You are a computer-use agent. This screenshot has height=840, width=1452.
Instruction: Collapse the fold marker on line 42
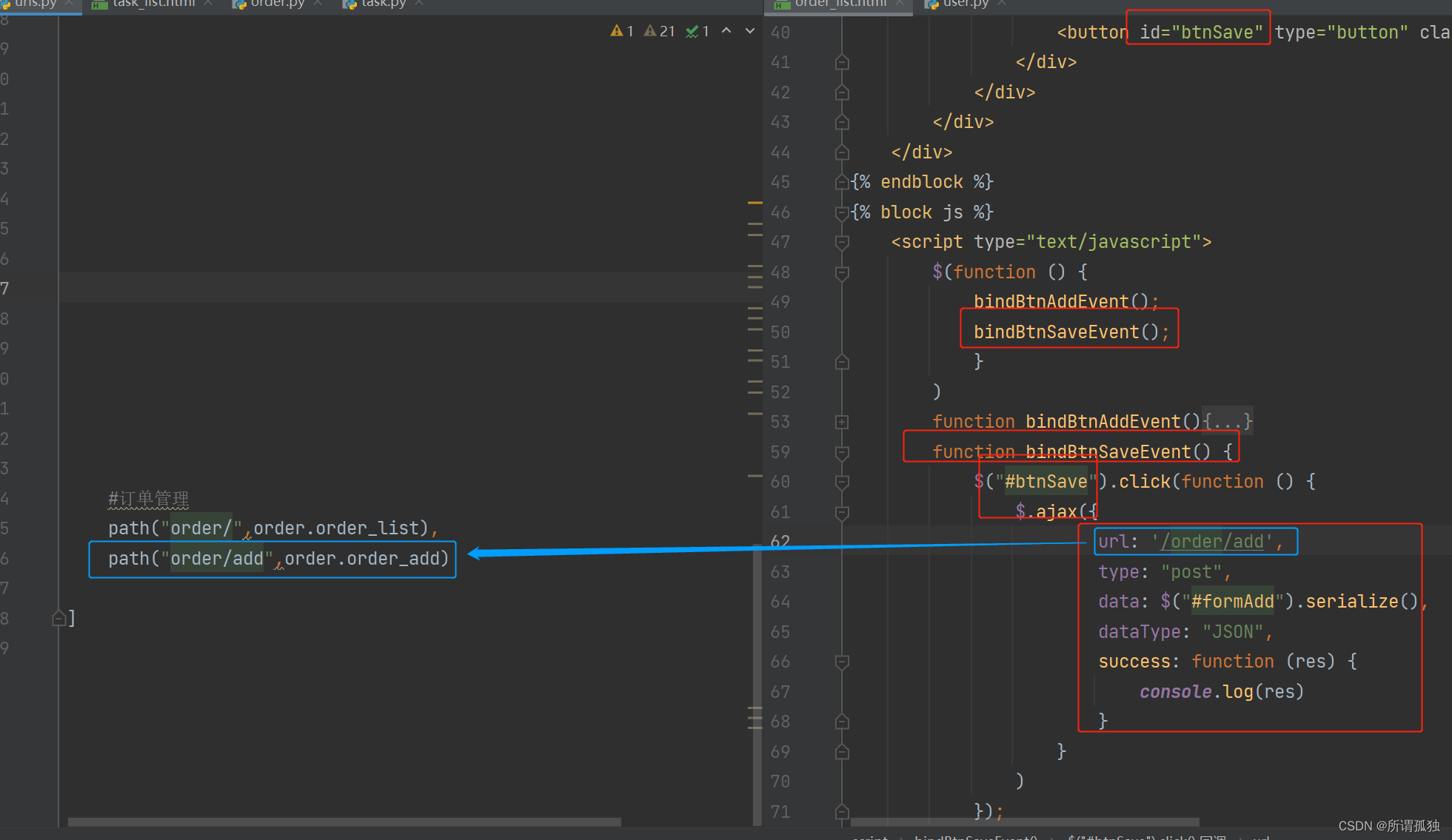tap(842, 93)
